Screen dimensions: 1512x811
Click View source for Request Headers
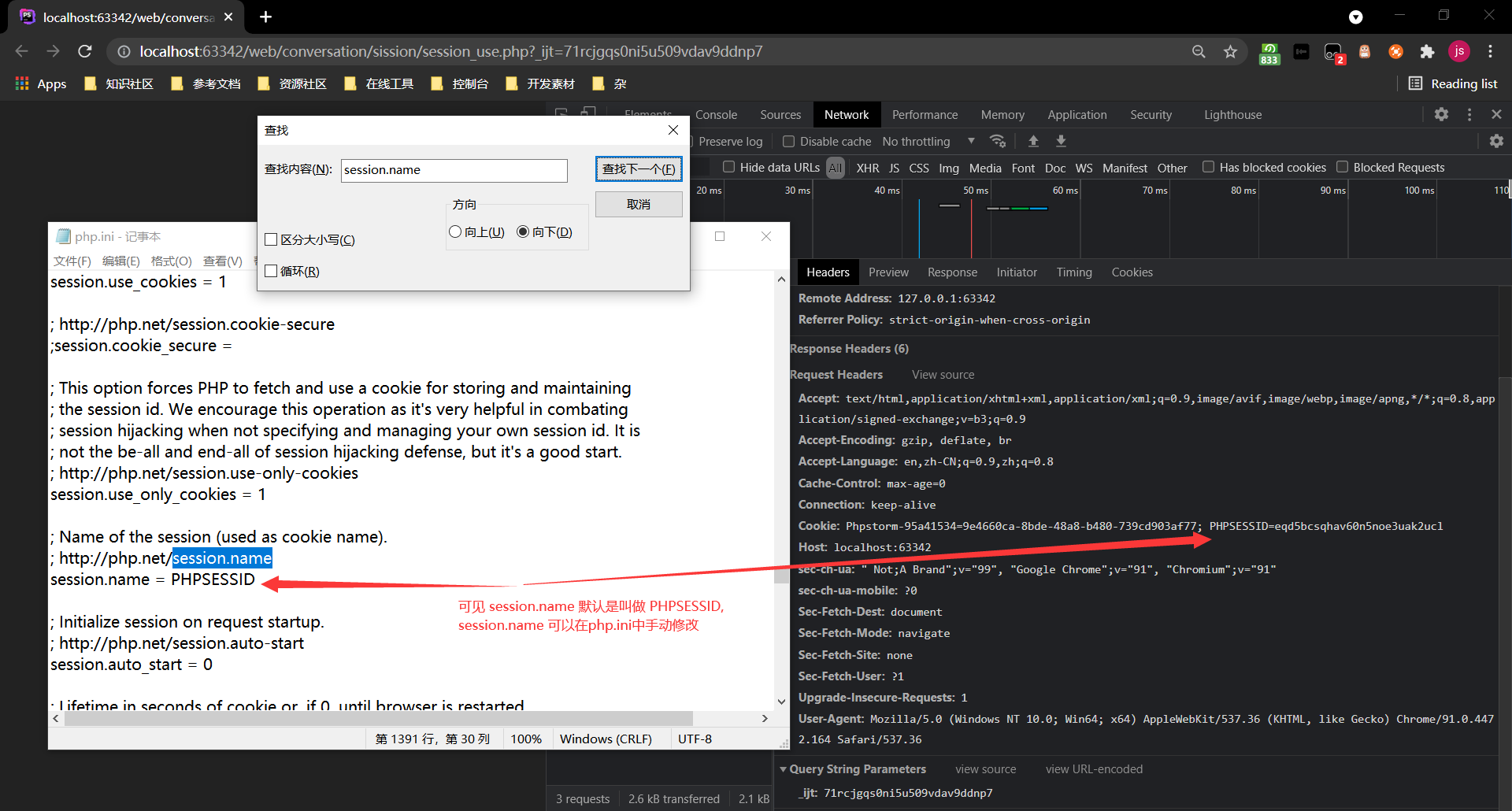pyautogui.click(x=943, y=375)
